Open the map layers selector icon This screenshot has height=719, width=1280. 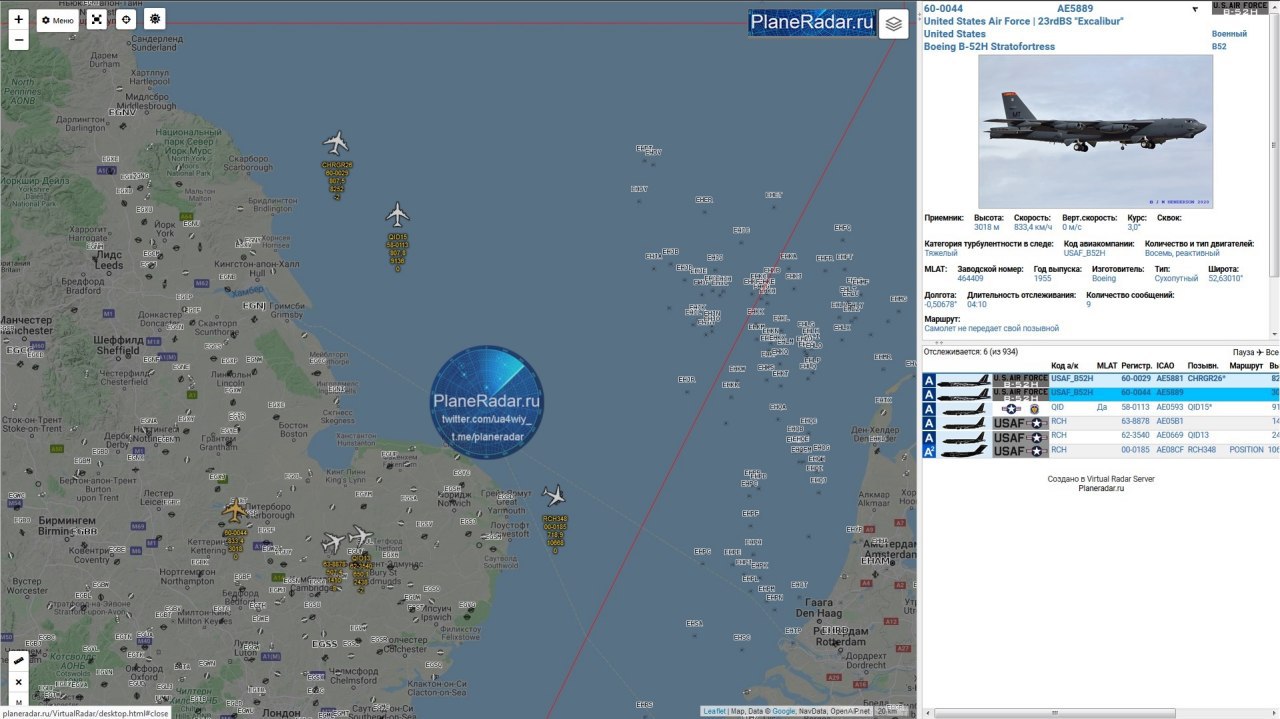click(x=893, y=24)
